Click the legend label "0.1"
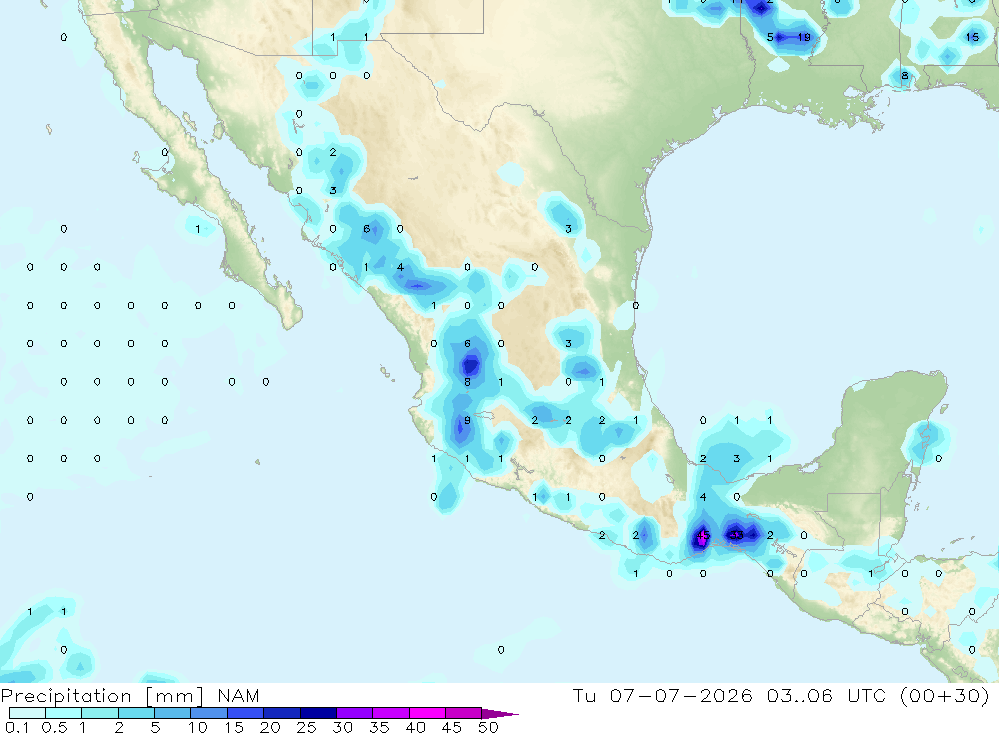This screenshot has height=733, width=1000. coord(17,727)
